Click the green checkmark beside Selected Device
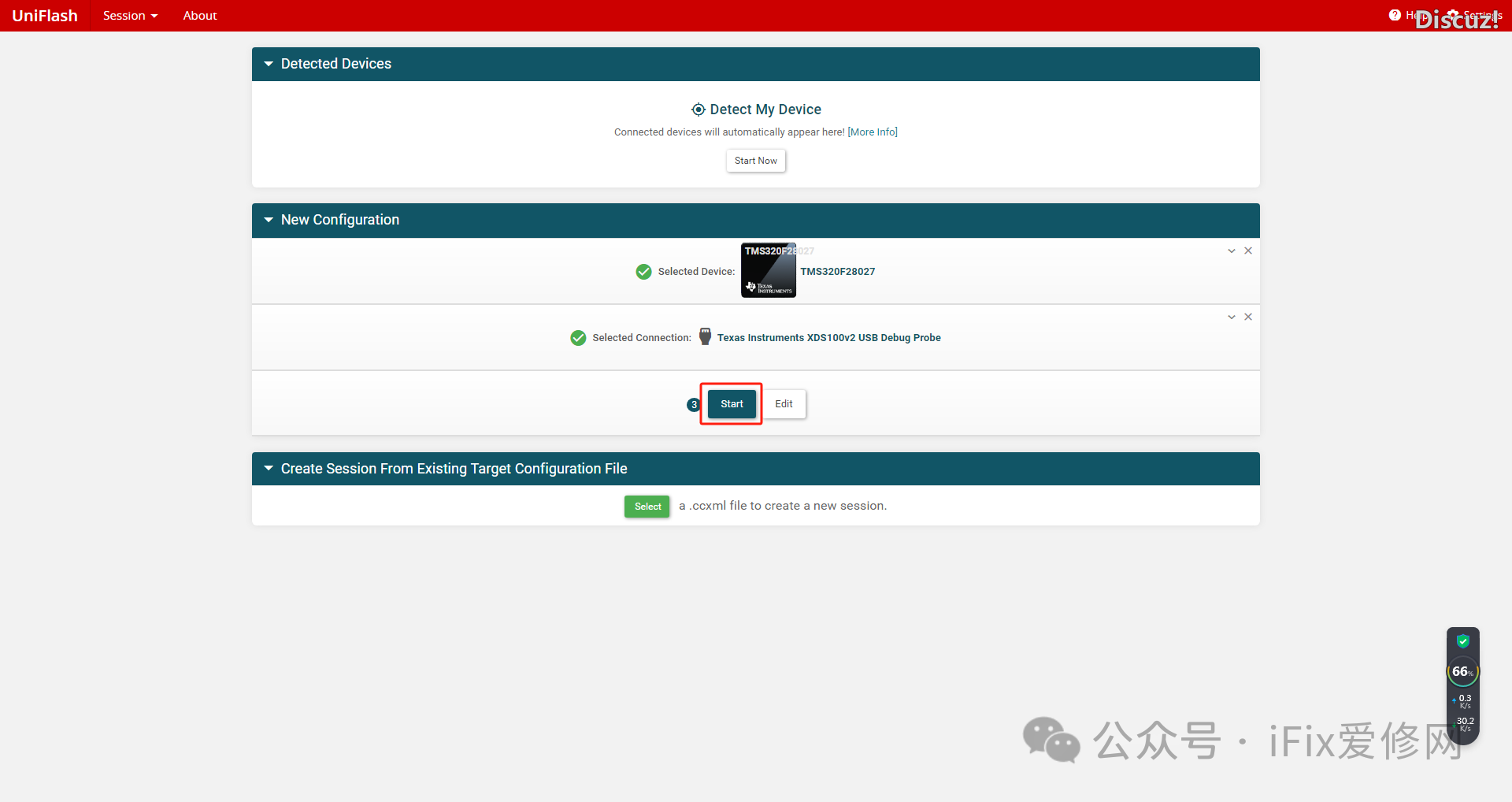 pos(643,272)
